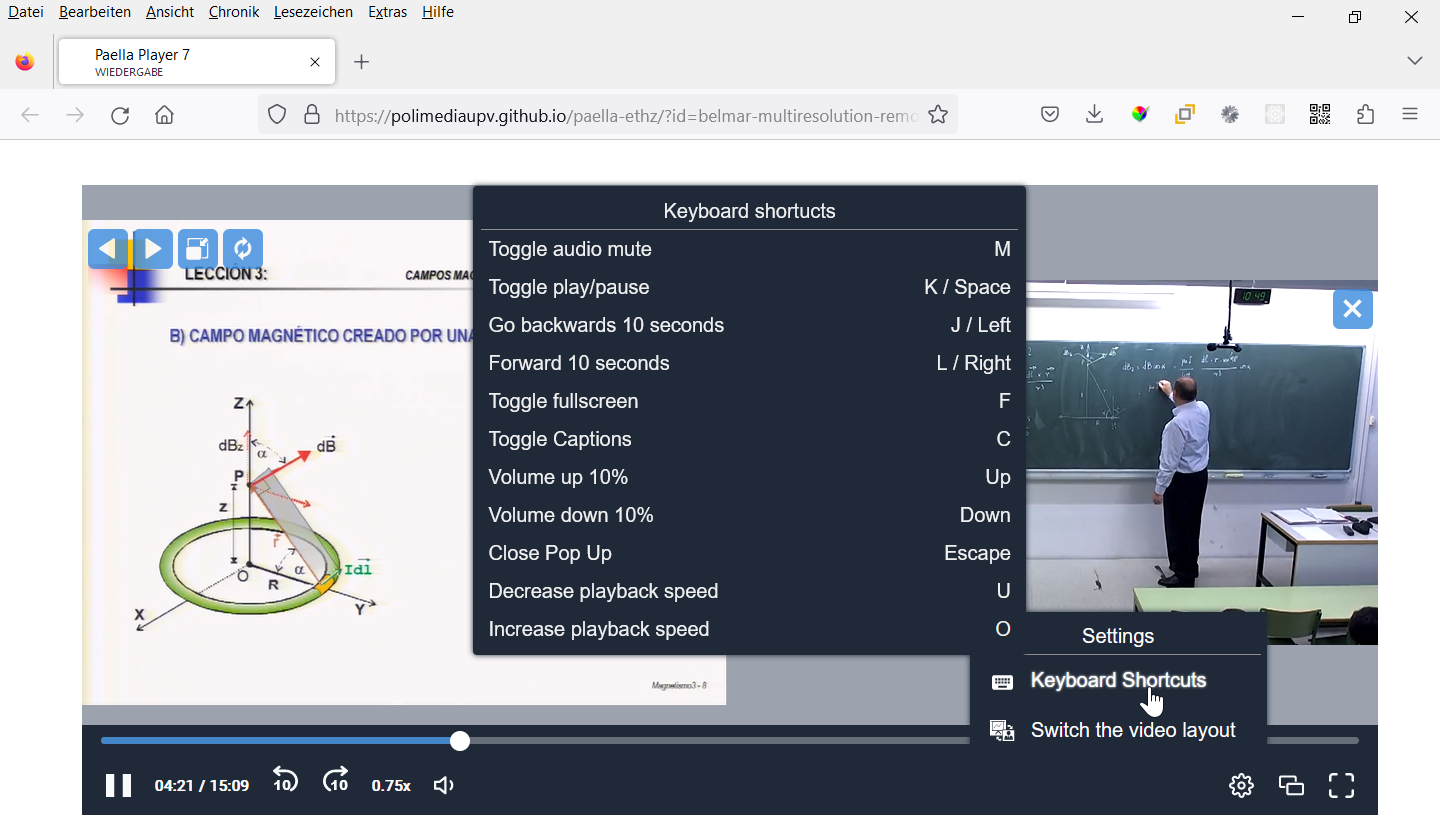Open the player settings gear

[x=1240, y=785]
